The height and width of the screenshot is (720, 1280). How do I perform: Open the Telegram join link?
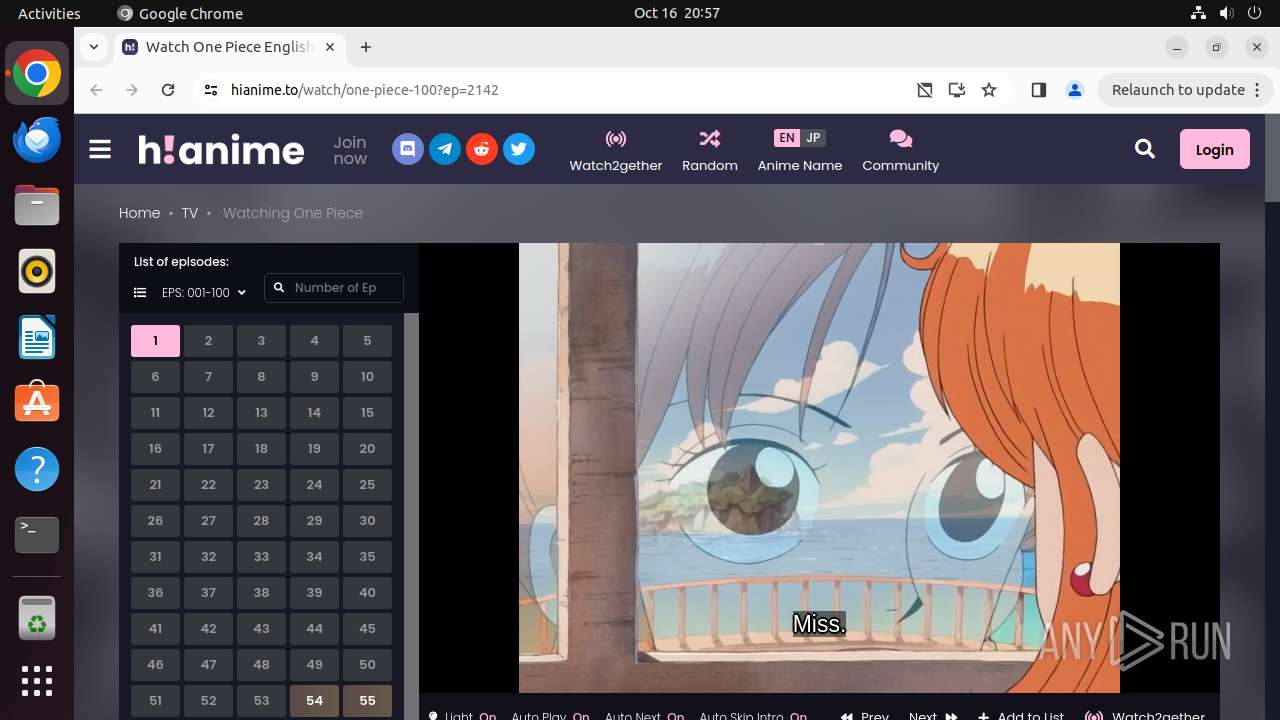(x=445, y=149)
